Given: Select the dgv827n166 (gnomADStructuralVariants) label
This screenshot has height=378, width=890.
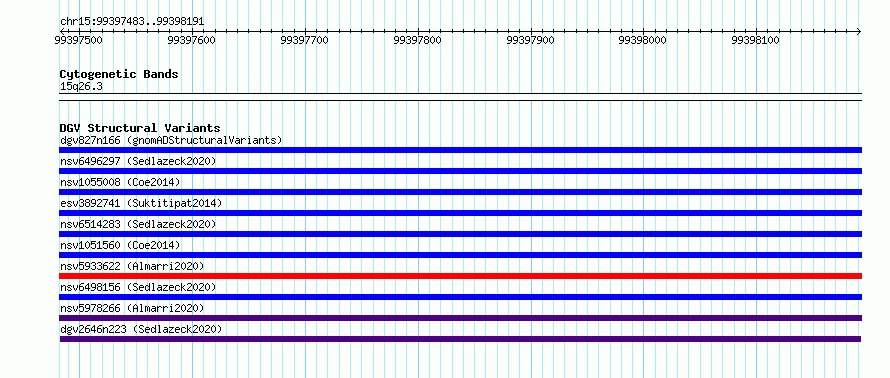Looking at the screenshot, I should (171, 140).
